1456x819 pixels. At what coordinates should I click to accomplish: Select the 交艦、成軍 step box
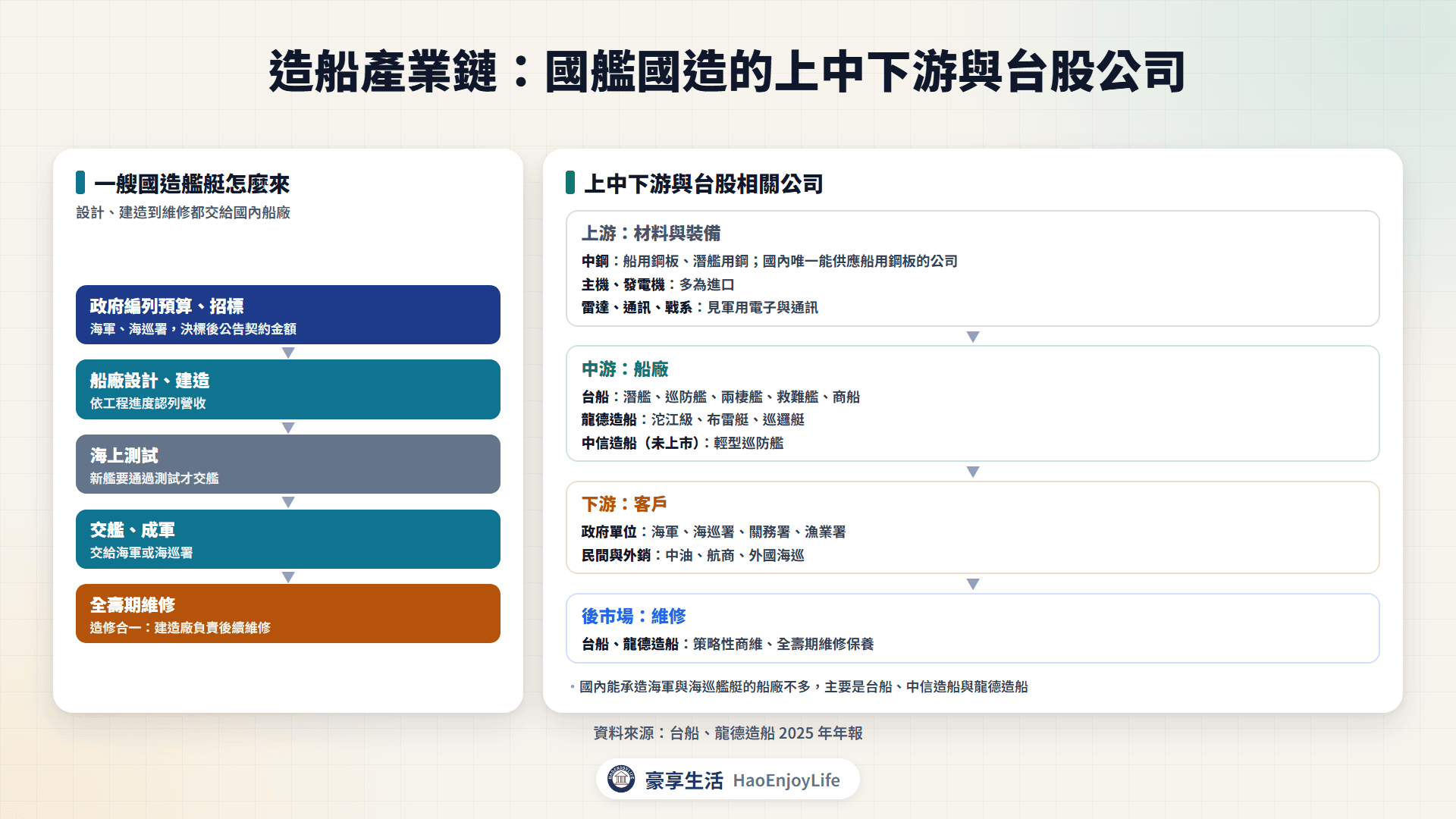coord(288,539)
